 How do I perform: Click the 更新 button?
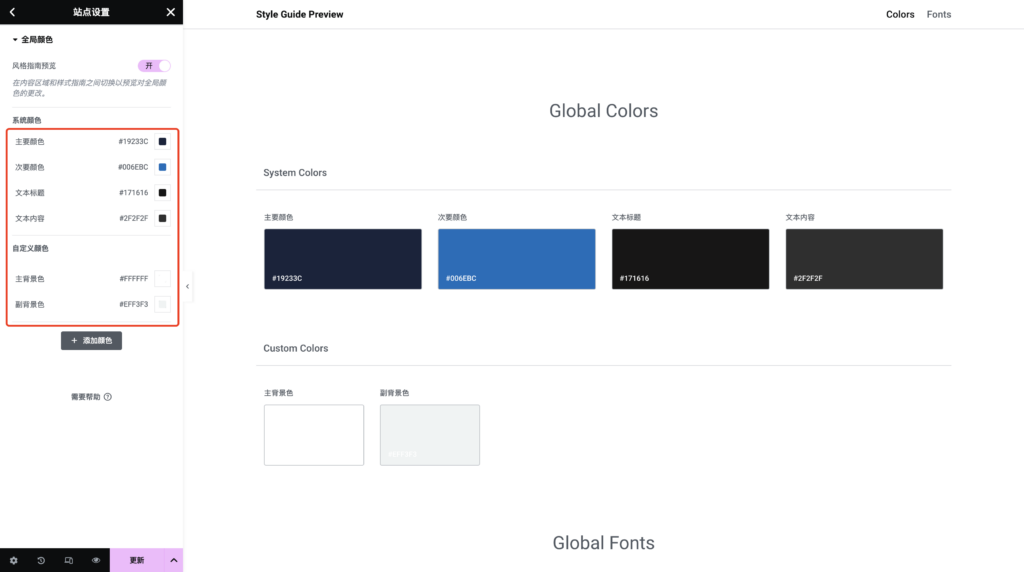pos(136,560)
